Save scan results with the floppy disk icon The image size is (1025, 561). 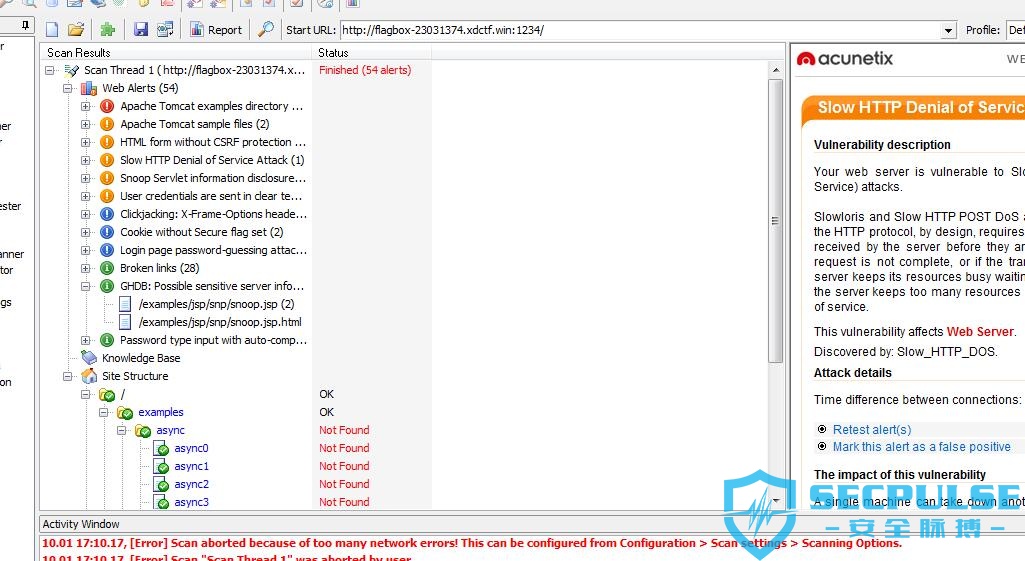(x=141, y=29)
